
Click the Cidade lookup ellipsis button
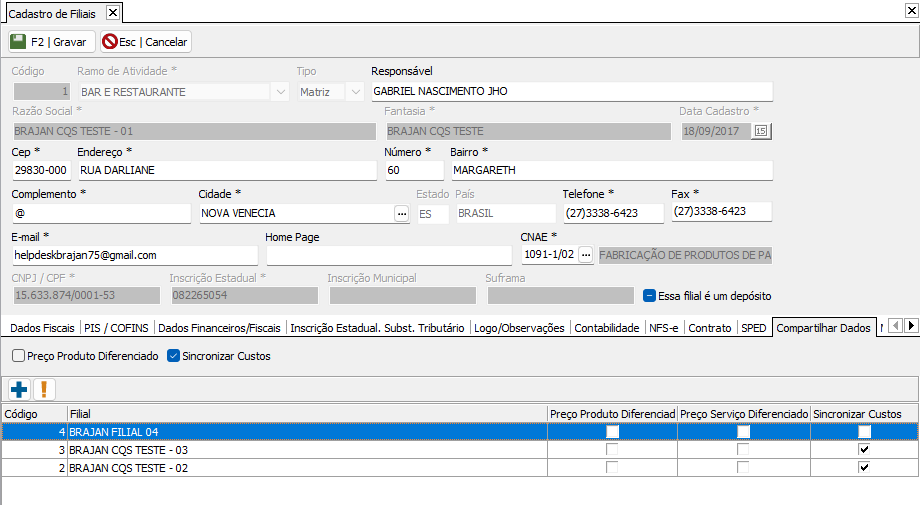click(x=401, y=213)
